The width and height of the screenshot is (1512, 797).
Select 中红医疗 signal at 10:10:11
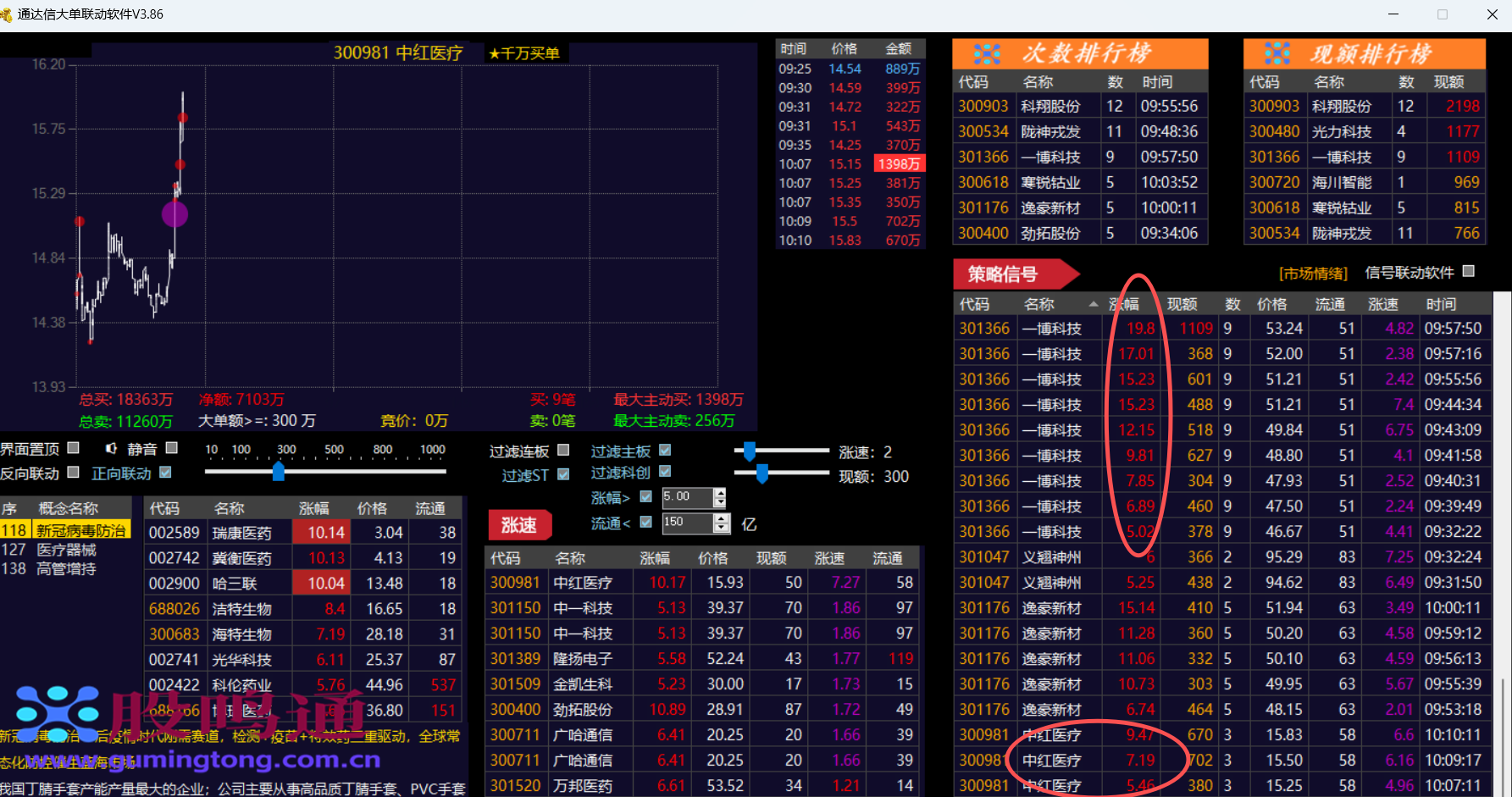[x=1222, y=735]
